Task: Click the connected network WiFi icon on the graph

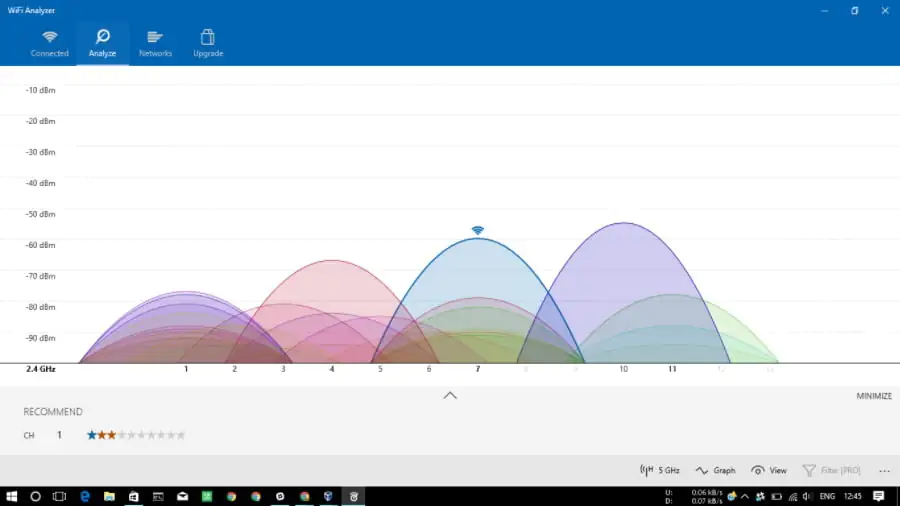Action: tap(478, 230)
